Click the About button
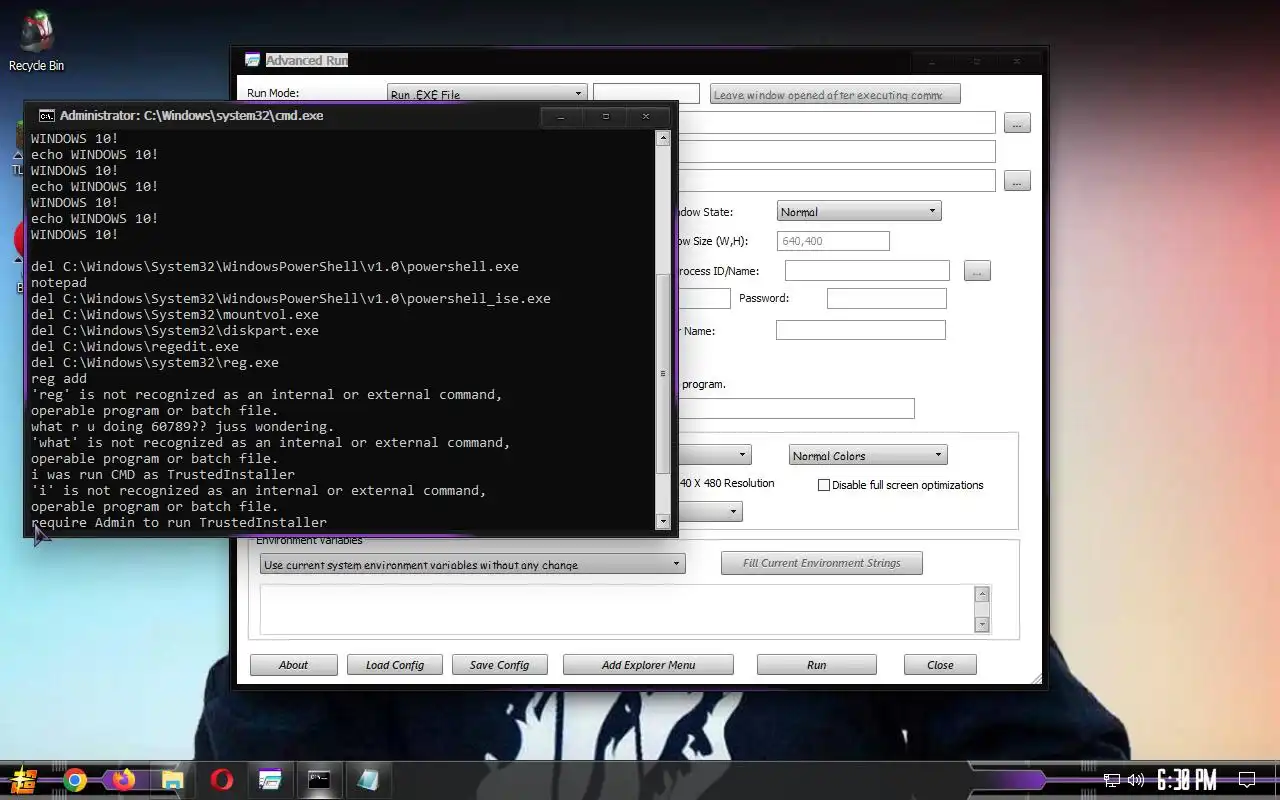The image size is (1280, 800). [294, 665]
